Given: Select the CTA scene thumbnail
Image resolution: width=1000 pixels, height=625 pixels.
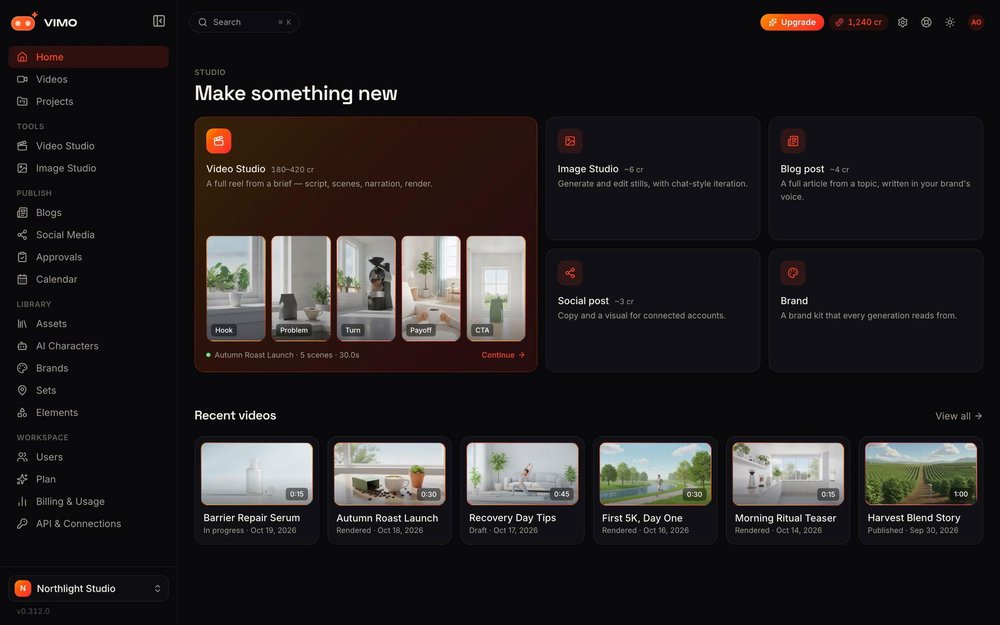Looking at the screenshot, I should (496, 288).
